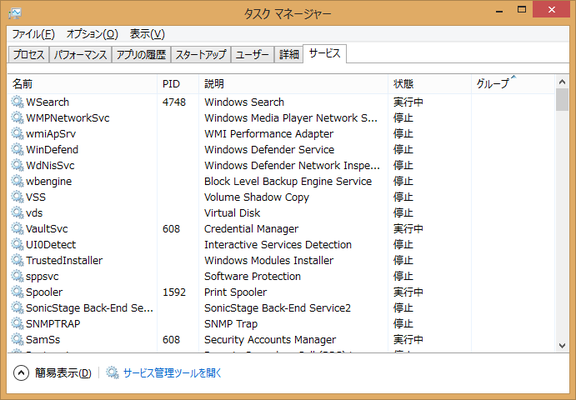Image resolution: width=576 pixels, height=400 pixels.
Task: Click the gear icon beside SamSs
Action: 17,339
